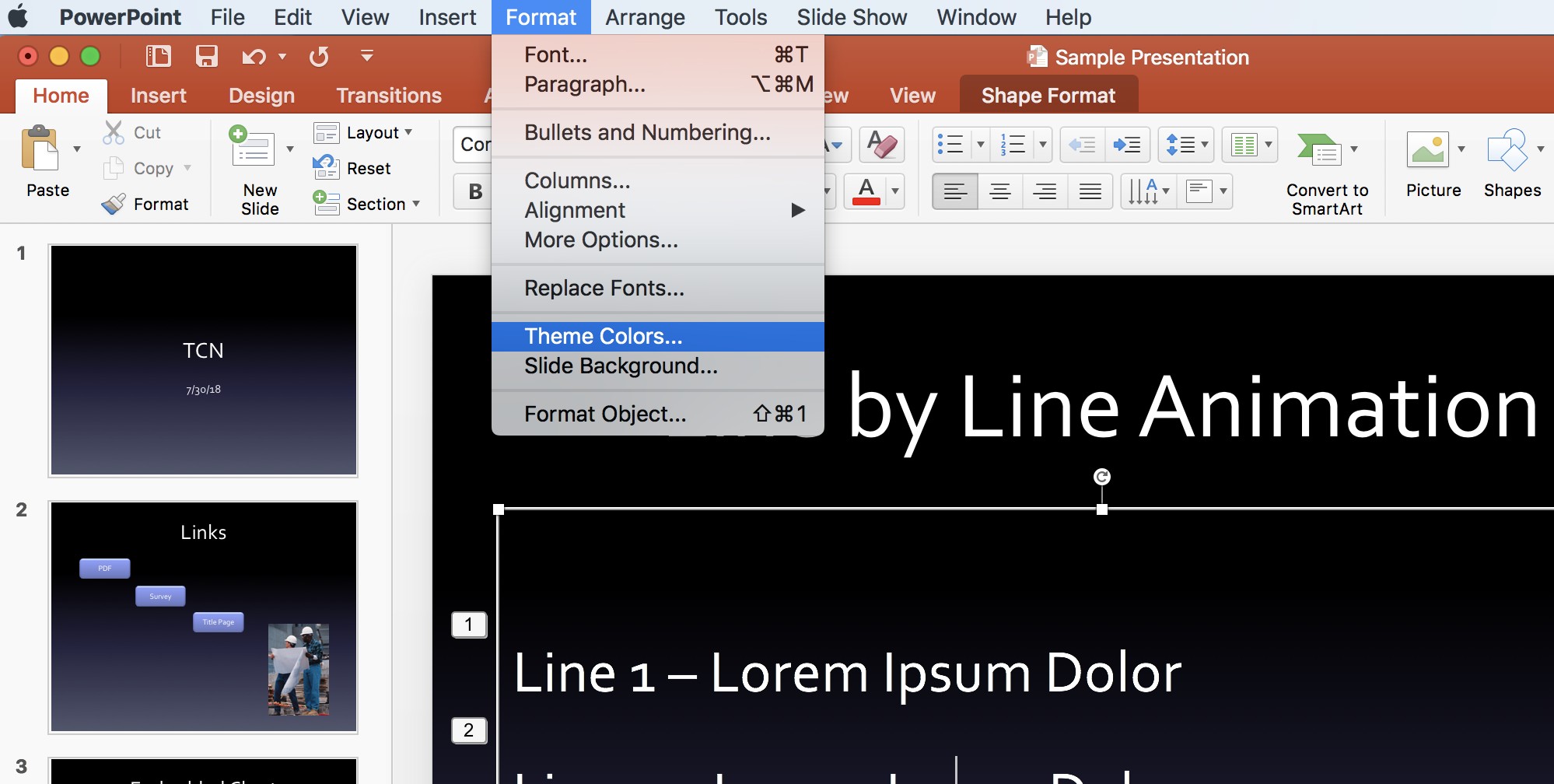
Task: Toggle justify text alignment
Action: [x=1090, y=191]
